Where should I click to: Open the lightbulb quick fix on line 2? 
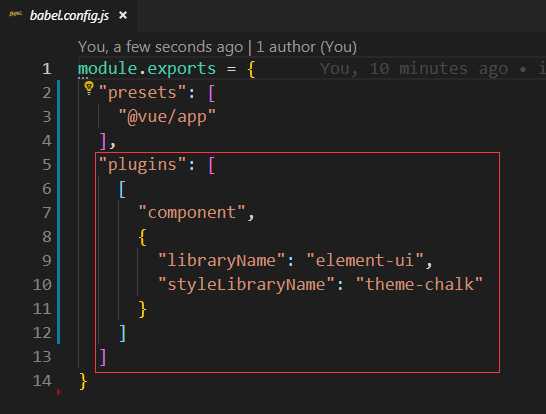point(89,88)
